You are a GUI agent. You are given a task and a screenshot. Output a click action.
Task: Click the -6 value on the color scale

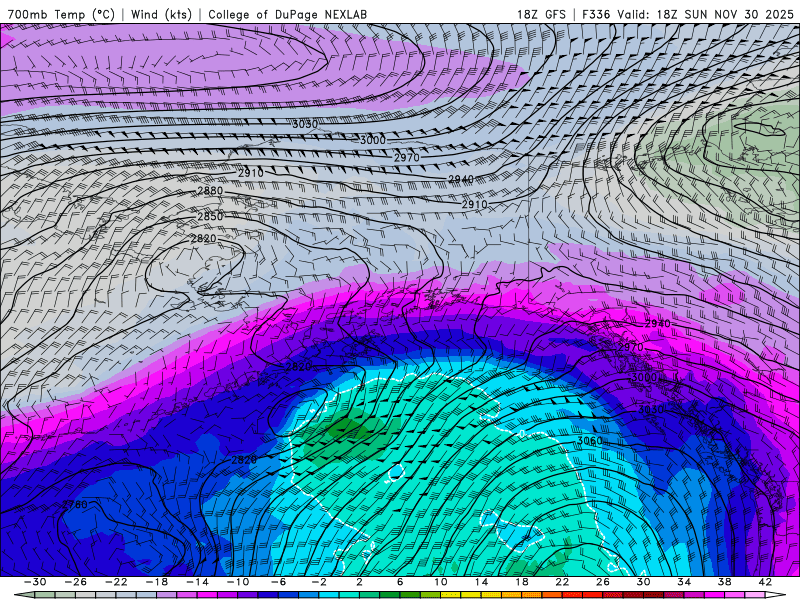[278, 582]
